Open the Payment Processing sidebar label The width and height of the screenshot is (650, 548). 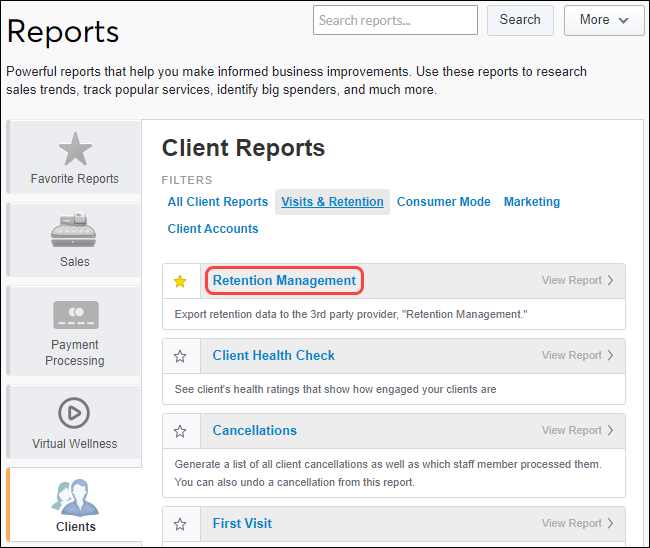[75, 353]
